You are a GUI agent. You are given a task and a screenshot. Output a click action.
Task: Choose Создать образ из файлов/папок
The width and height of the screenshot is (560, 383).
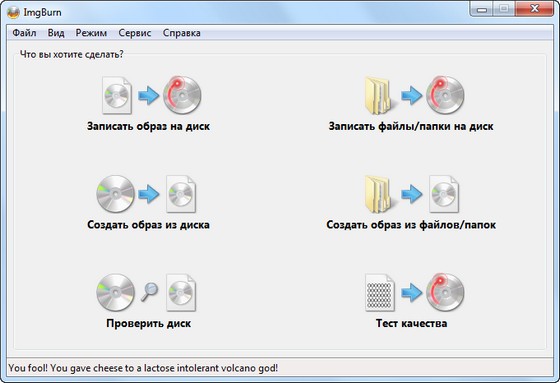(411, 225)
